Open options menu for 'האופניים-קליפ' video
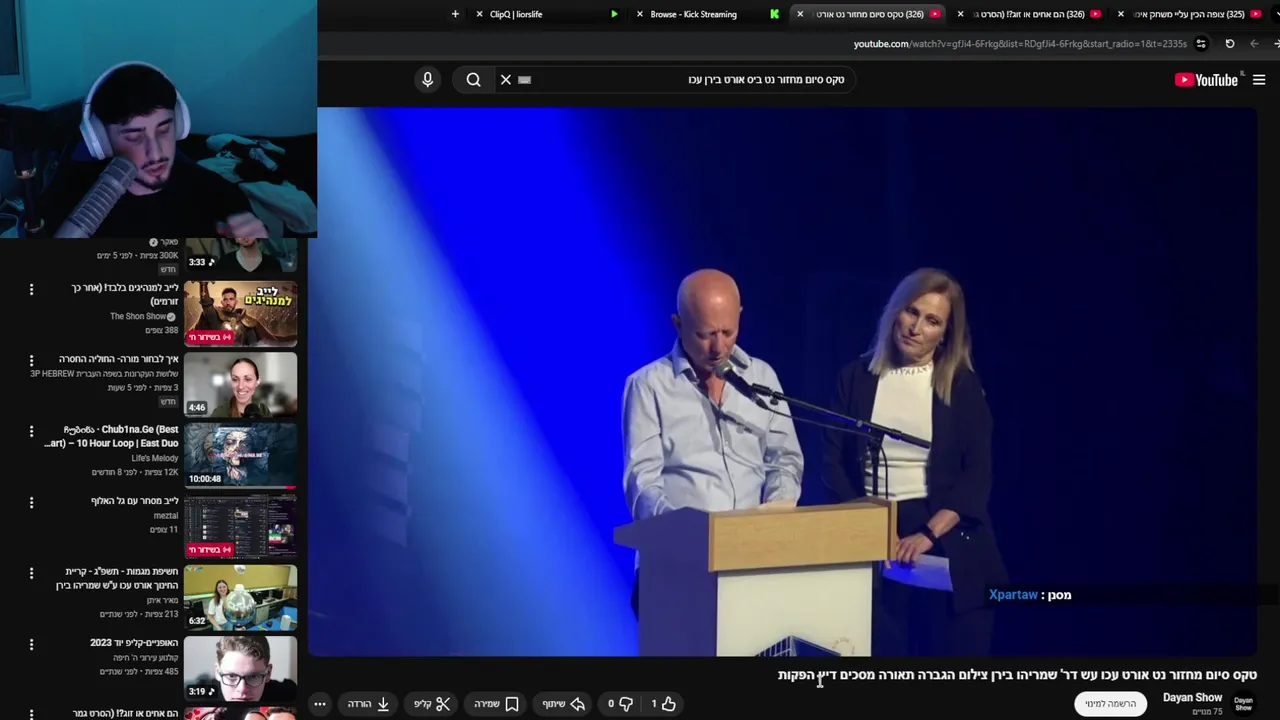The height and width of the screenshot is (720, 1280). (31, 644)
